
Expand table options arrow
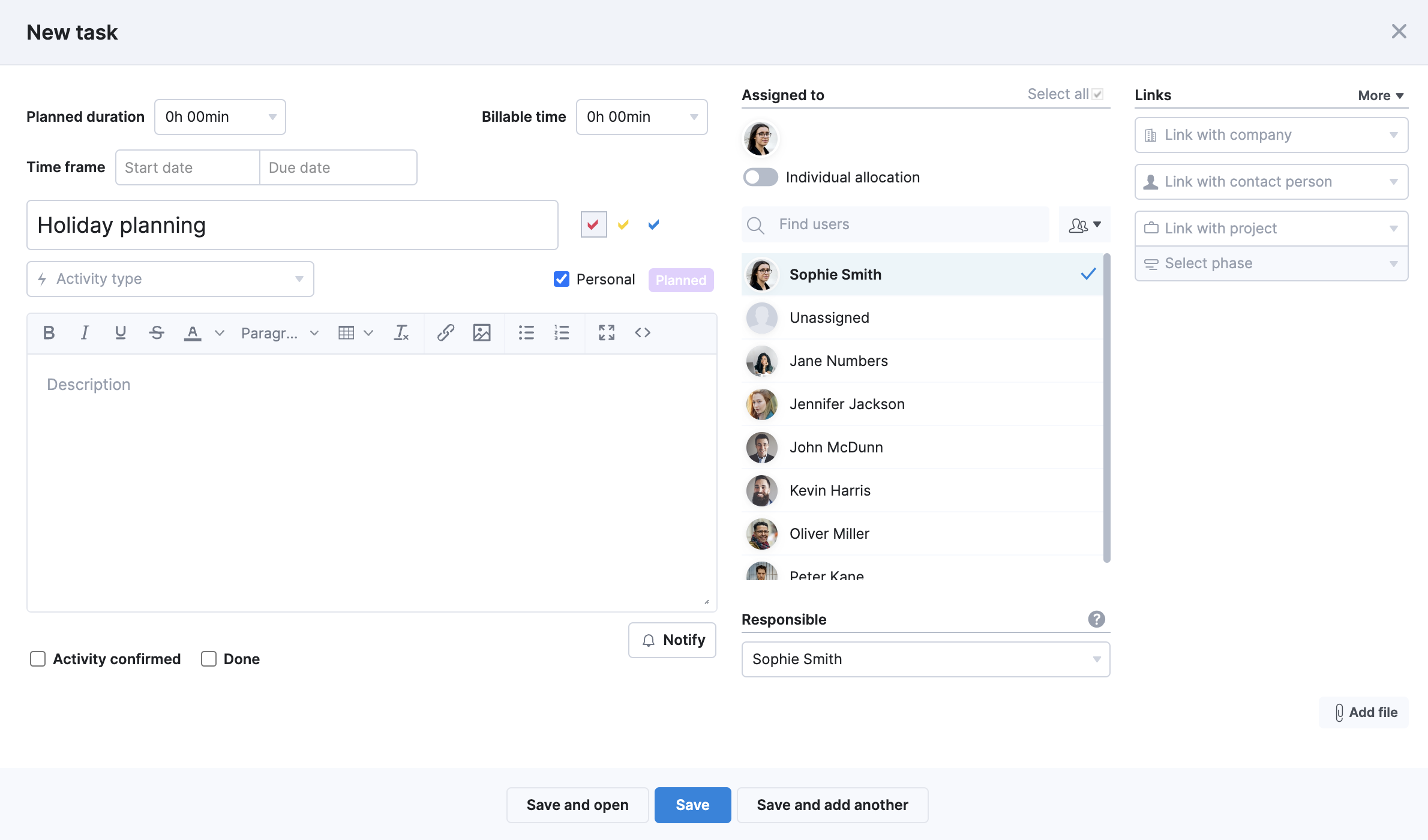click(x=369, y=333)
